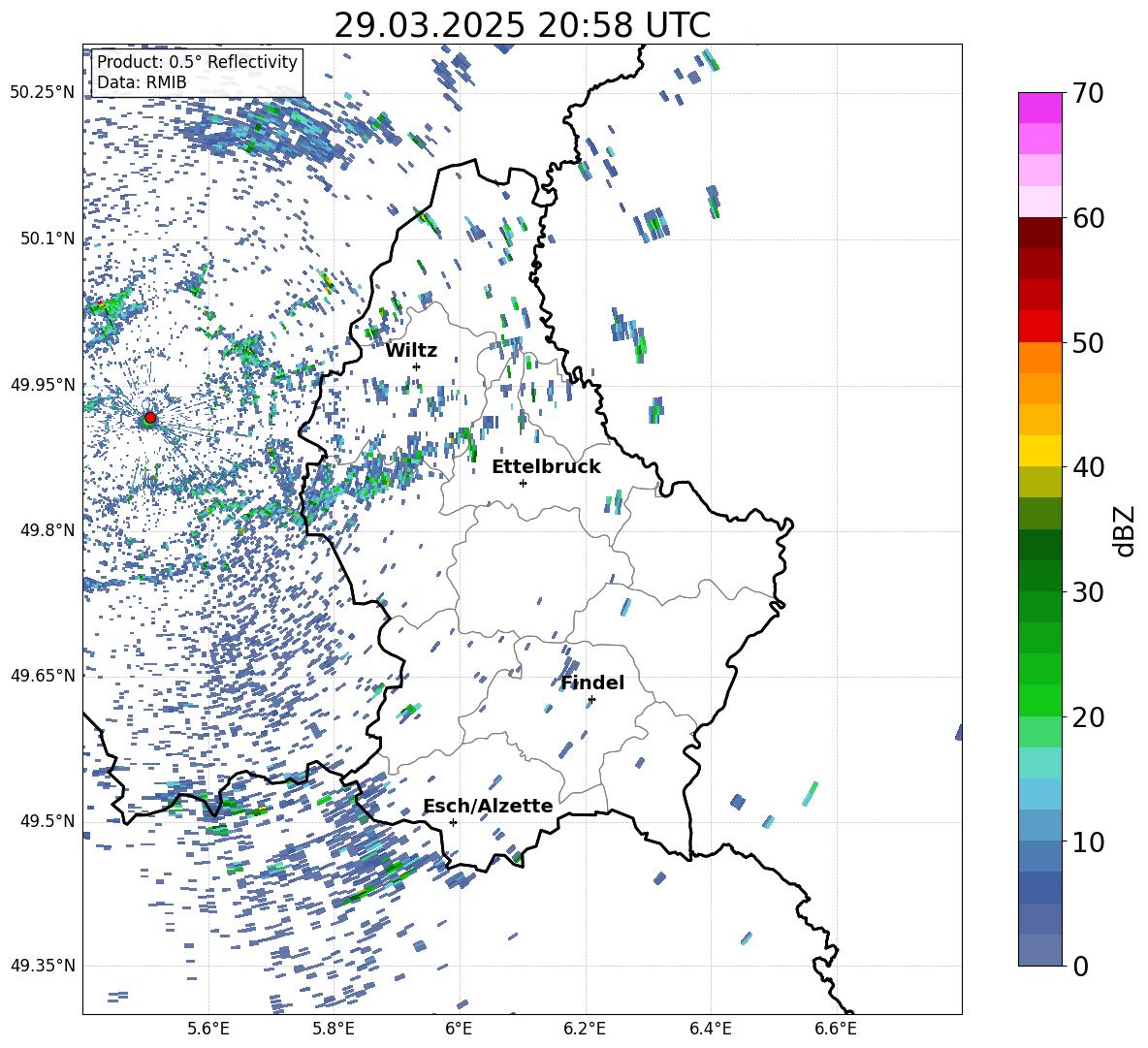Click the Findel station cross marker
Image resolution: width=1148 pixels, height=1048 pixels.
pyautogui.click(x=591, y=700)
